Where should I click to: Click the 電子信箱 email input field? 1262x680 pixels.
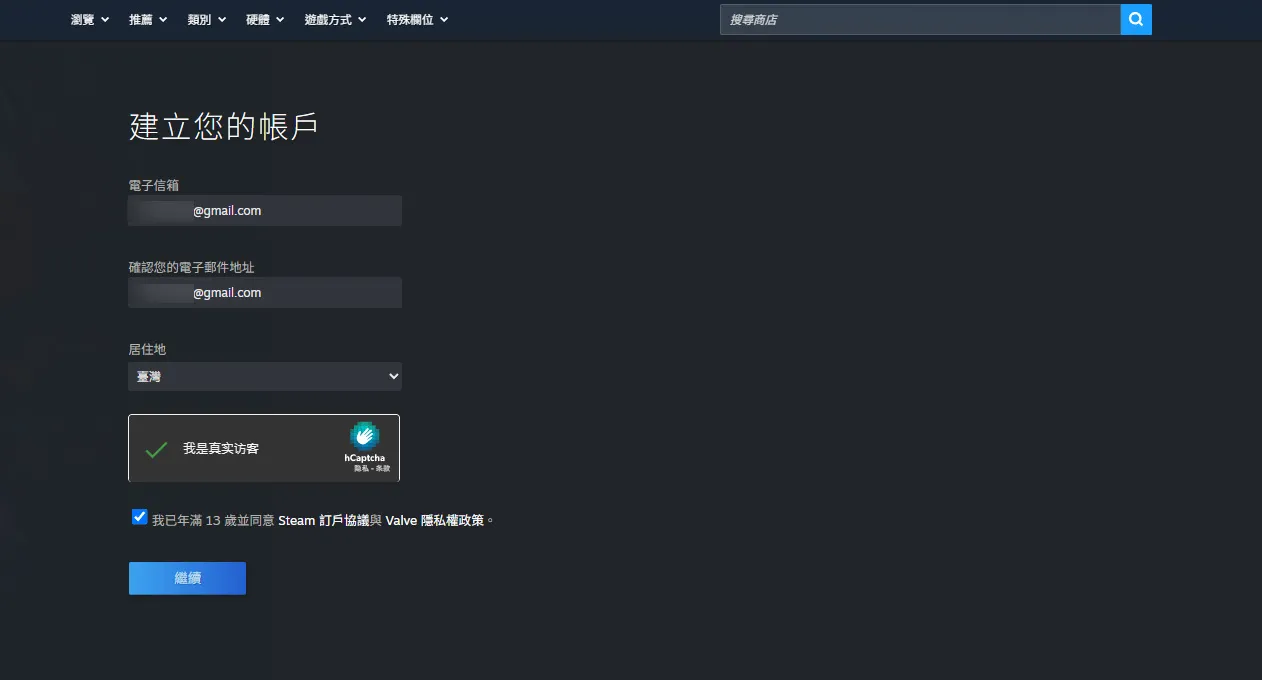(265, 211)
